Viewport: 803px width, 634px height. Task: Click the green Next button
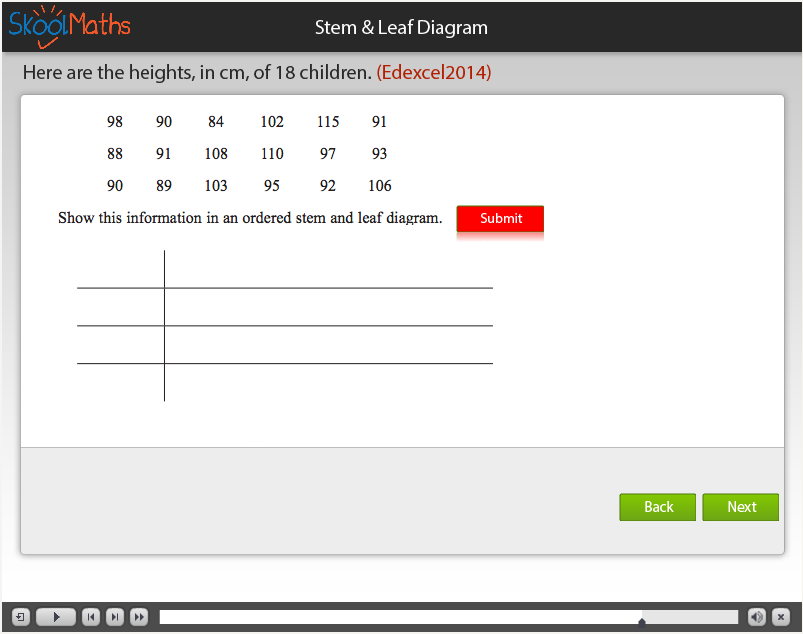click(741, 507)
